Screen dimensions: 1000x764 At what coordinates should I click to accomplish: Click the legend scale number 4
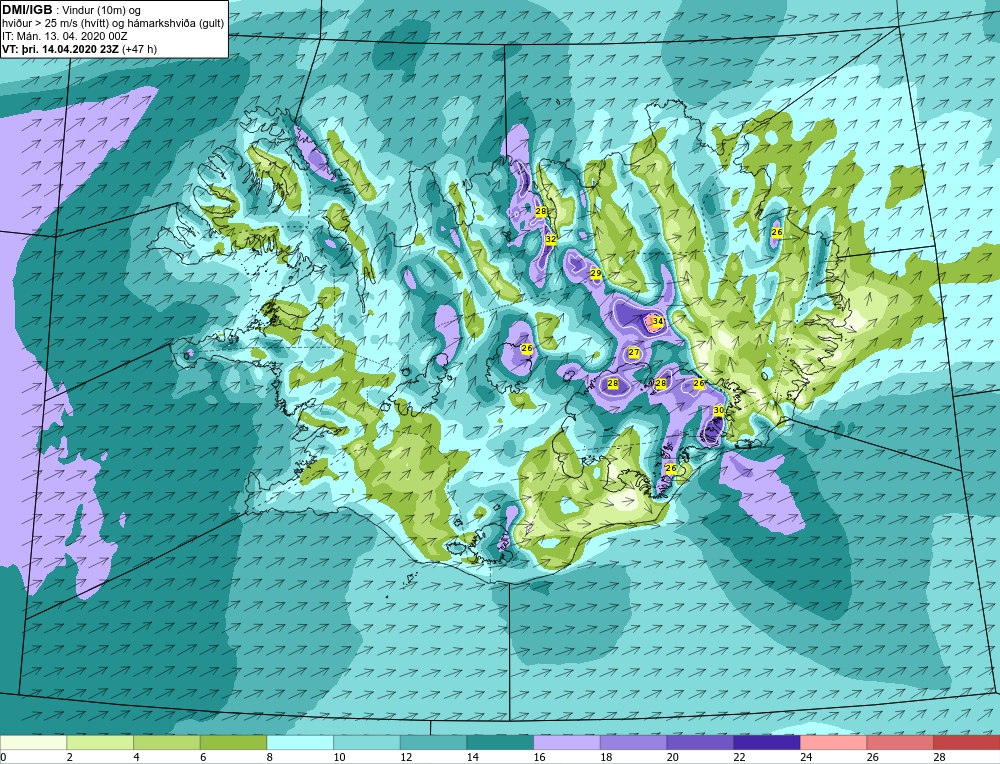point(136,758)
